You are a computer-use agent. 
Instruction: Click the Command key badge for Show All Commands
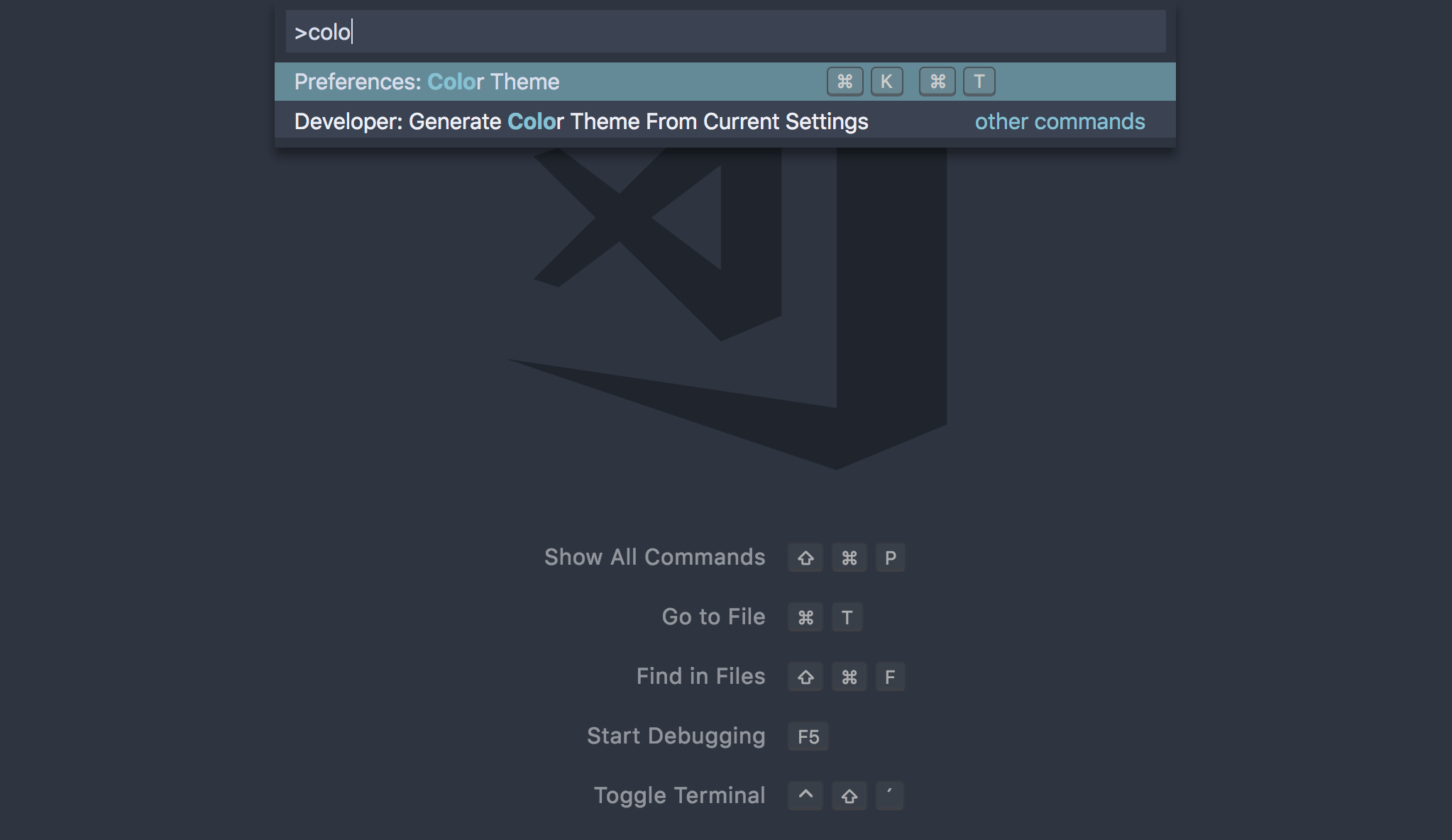(x=849, y=558)
